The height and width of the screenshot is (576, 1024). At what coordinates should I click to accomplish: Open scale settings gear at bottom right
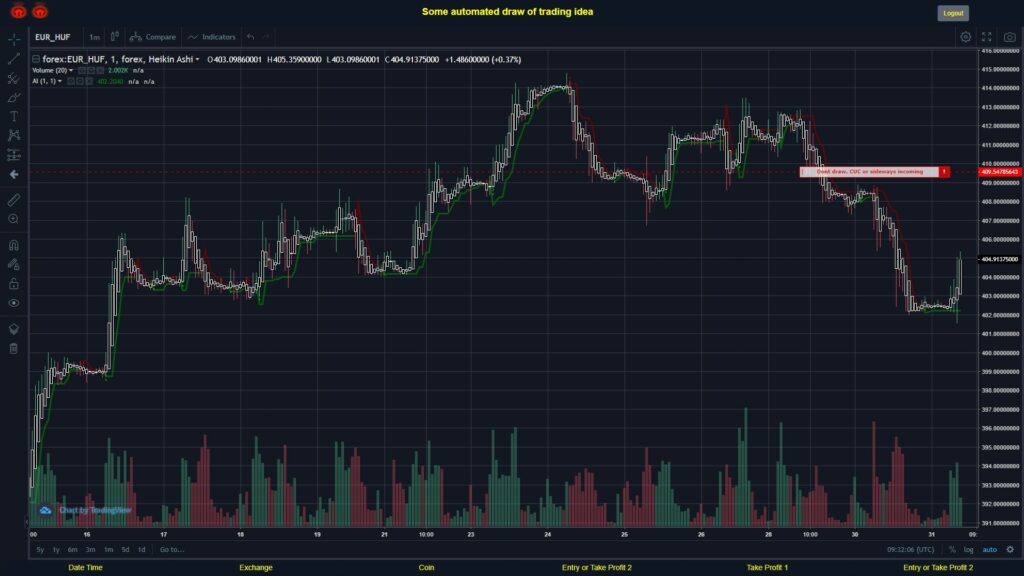point(1010,550)
